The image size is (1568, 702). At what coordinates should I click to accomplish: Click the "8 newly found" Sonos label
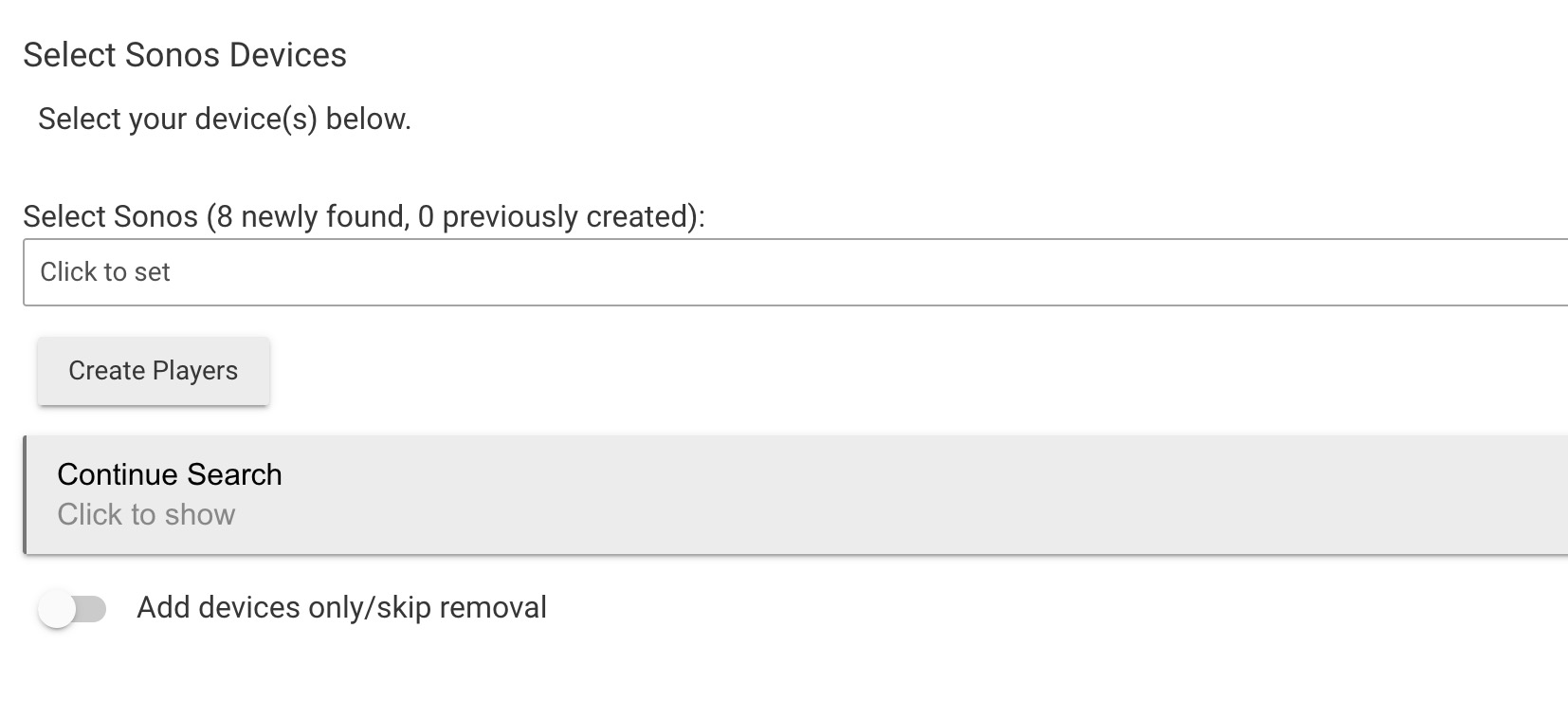[x=364, y=216]
